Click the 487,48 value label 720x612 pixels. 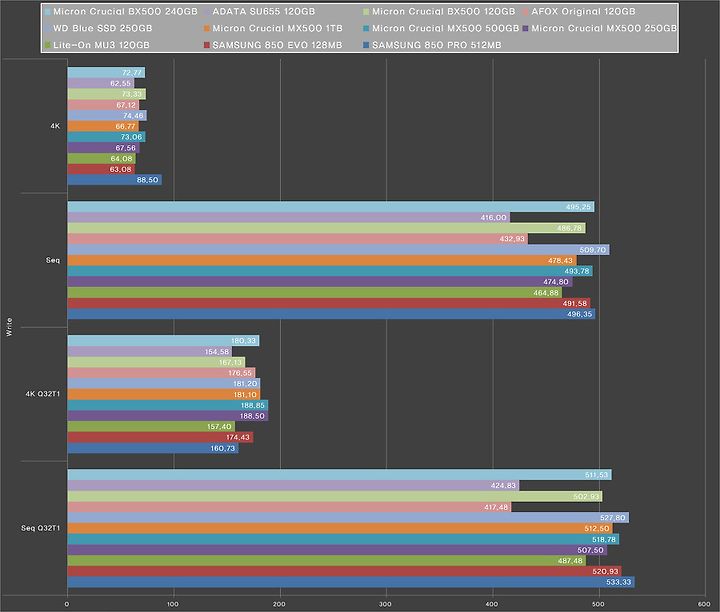pos(570,561)
